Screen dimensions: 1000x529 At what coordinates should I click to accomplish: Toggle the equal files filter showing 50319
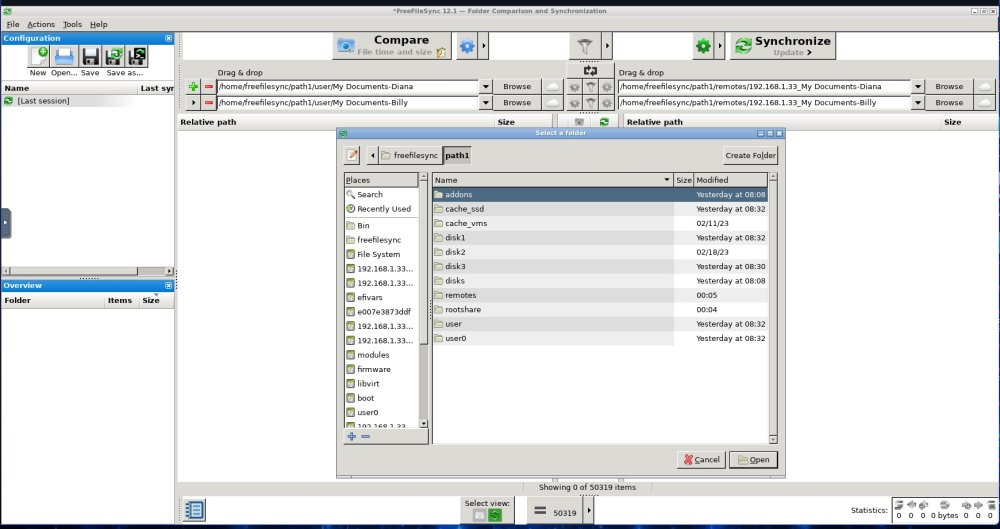point(555,512)
